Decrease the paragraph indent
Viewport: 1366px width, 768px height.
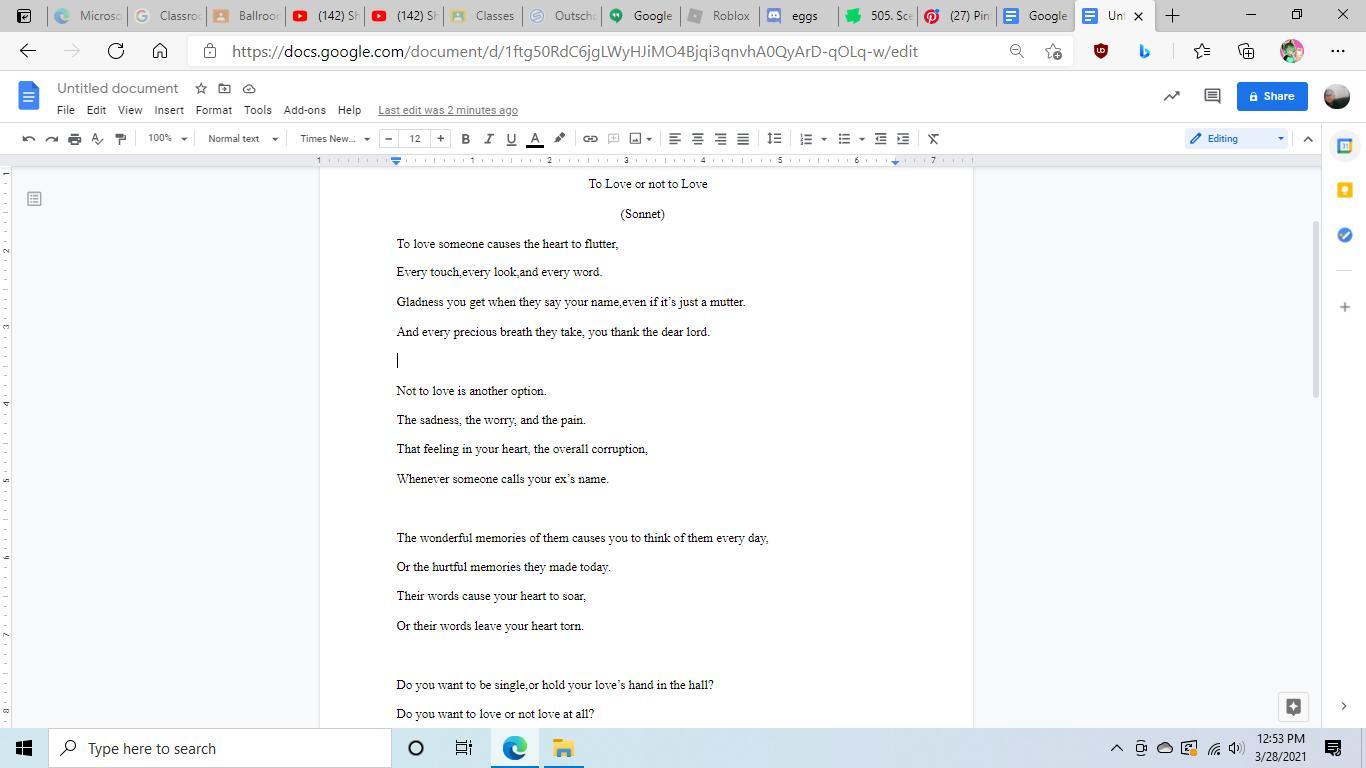881,139
